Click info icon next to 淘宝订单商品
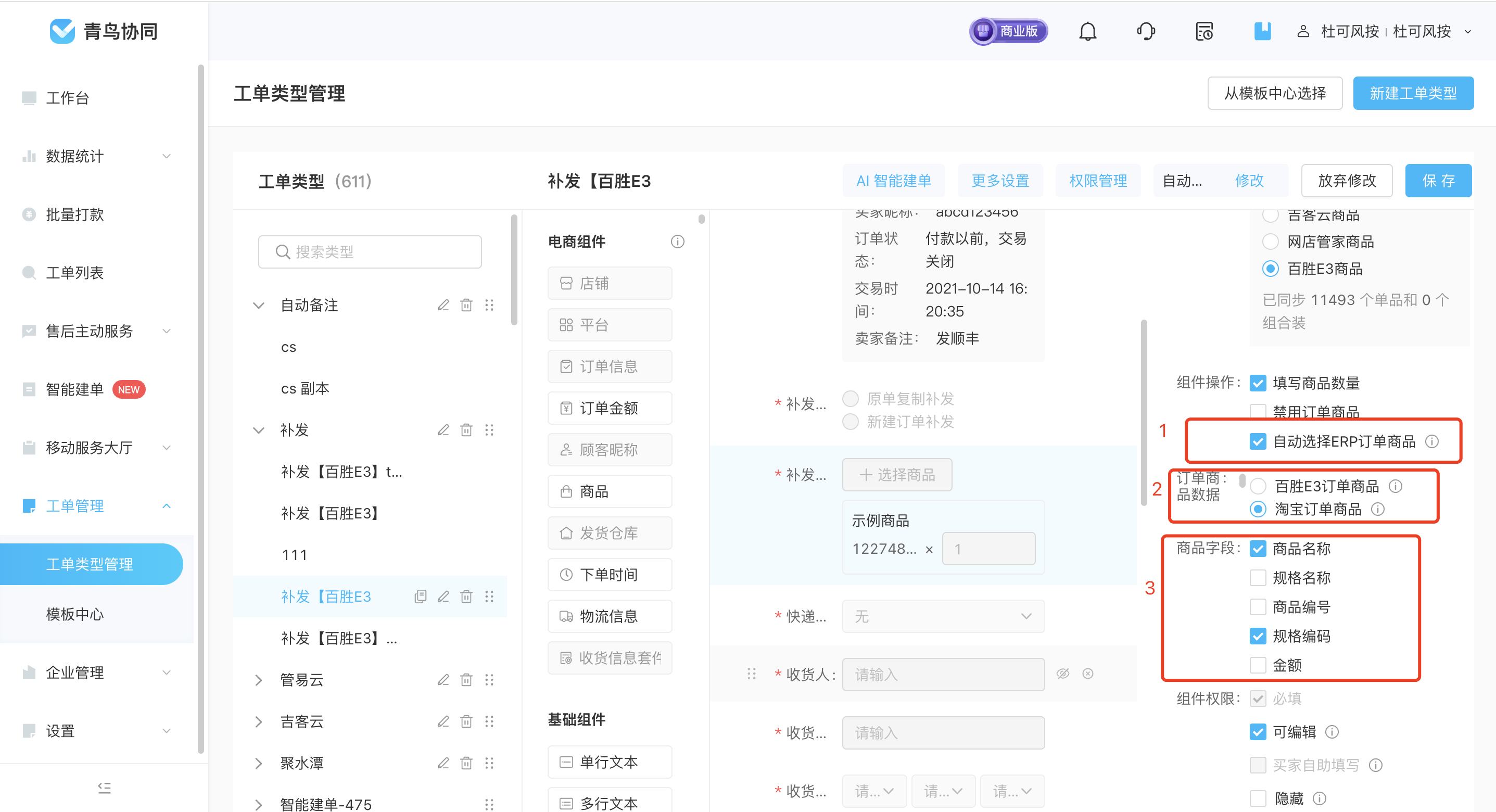The height and width of the screenshot is (812, 1496). click(x=1377, y=510)
